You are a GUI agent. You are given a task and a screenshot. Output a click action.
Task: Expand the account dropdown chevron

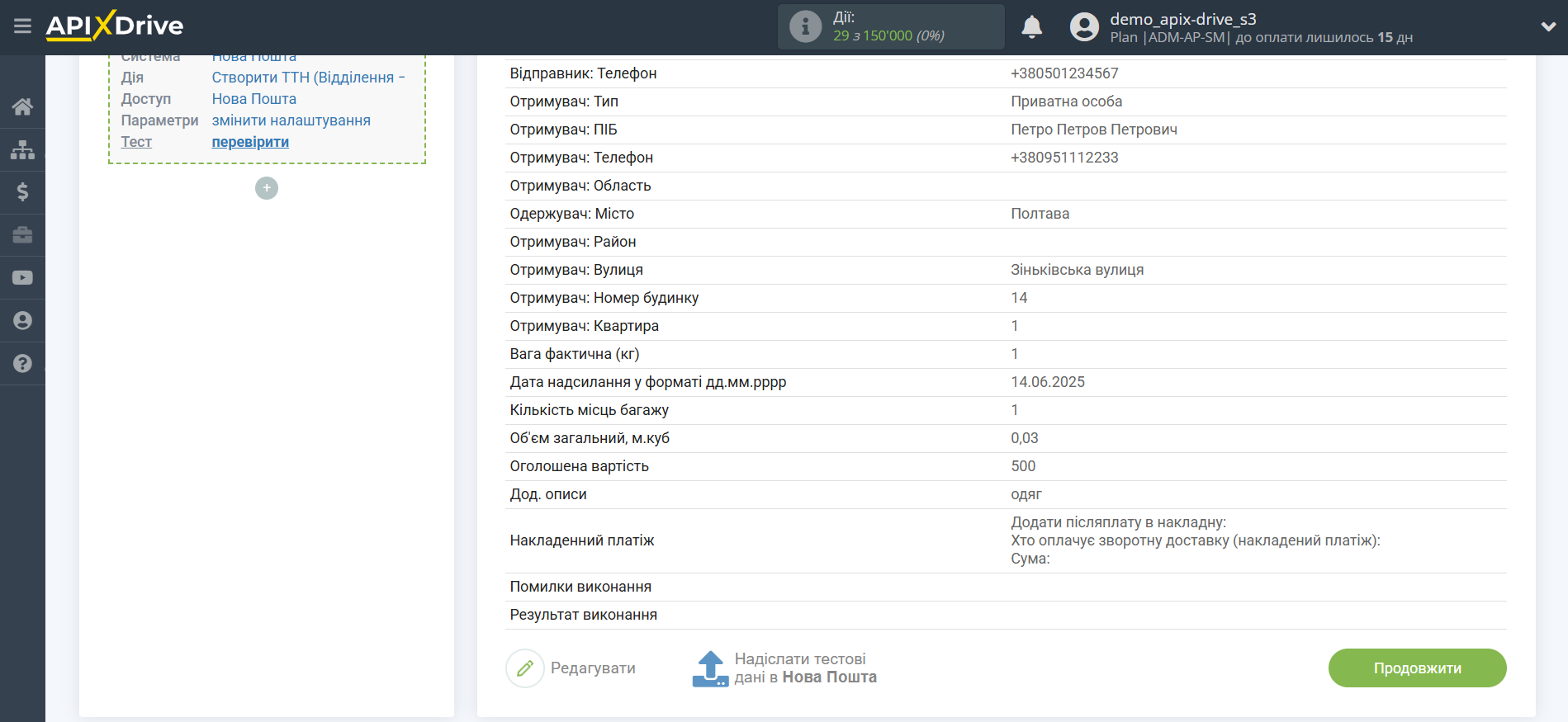1548,26
